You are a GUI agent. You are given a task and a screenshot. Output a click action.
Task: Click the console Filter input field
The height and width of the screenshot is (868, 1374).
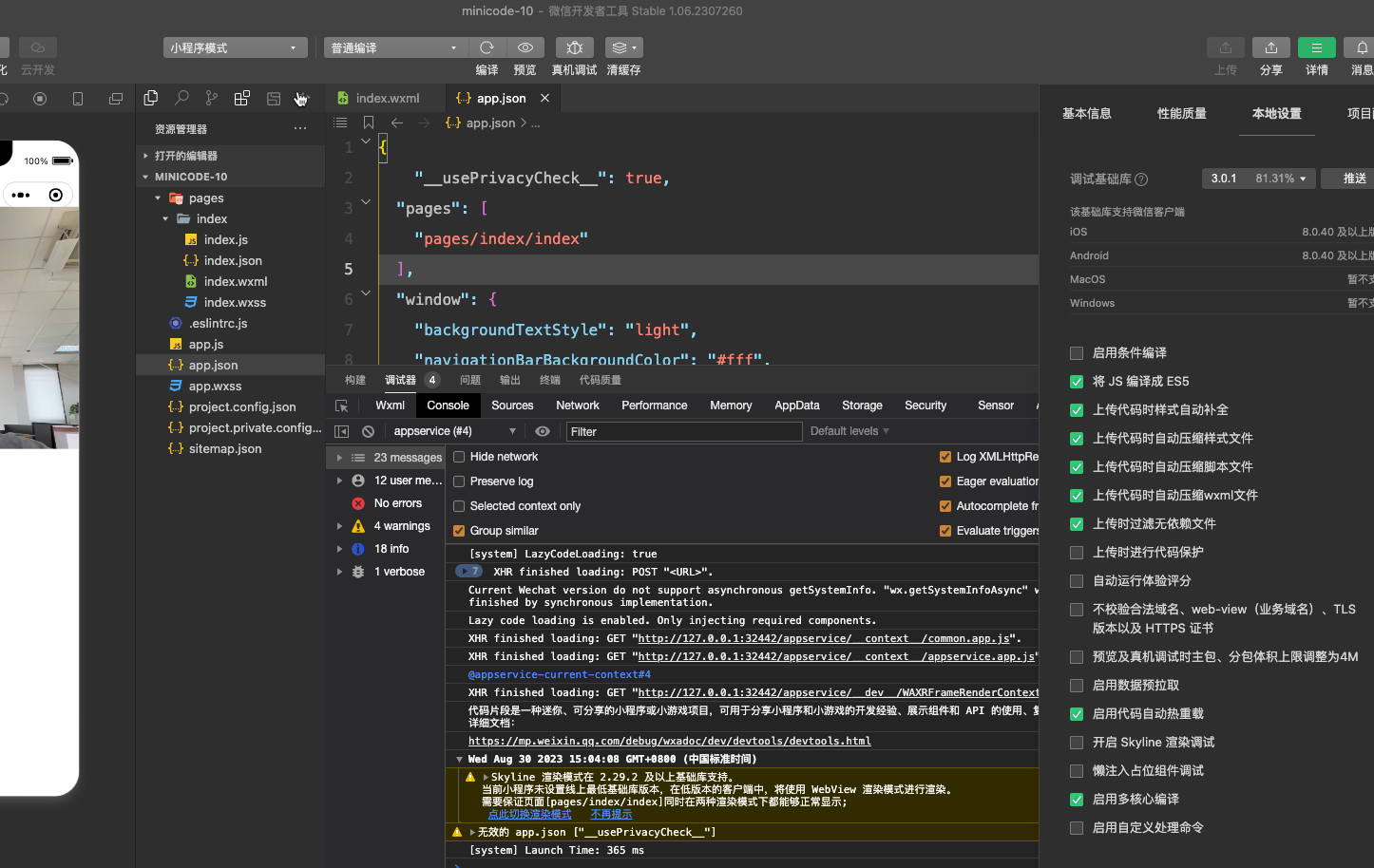[x=684, y=431]
